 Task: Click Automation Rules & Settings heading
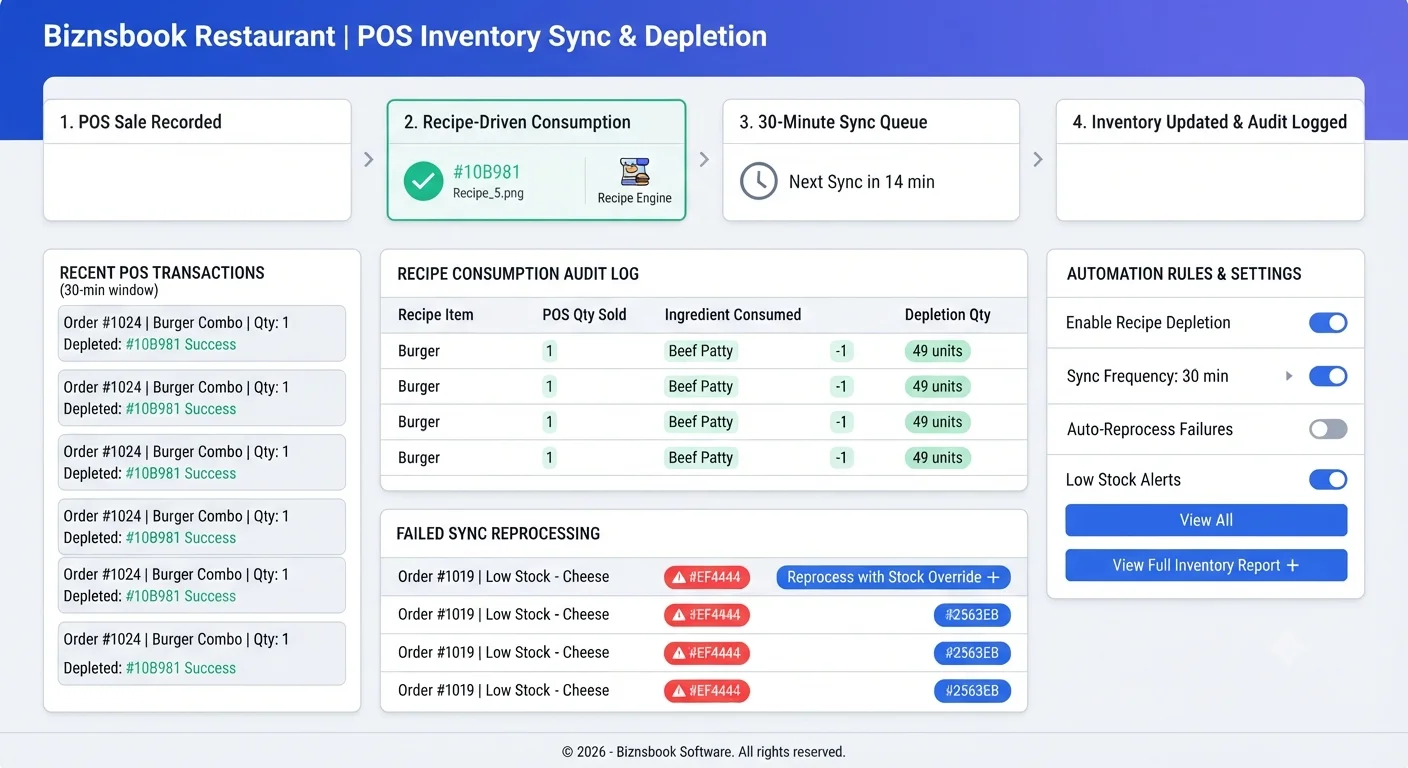(x=1184, y=274)
